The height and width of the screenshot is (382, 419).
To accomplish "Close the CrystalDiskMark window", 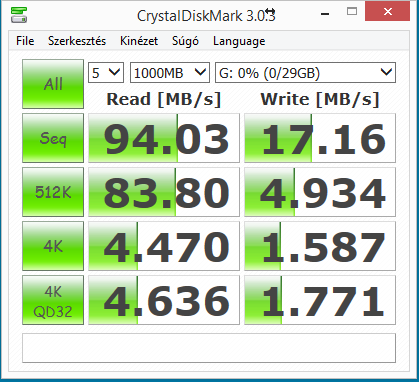I will pos(387,12).
